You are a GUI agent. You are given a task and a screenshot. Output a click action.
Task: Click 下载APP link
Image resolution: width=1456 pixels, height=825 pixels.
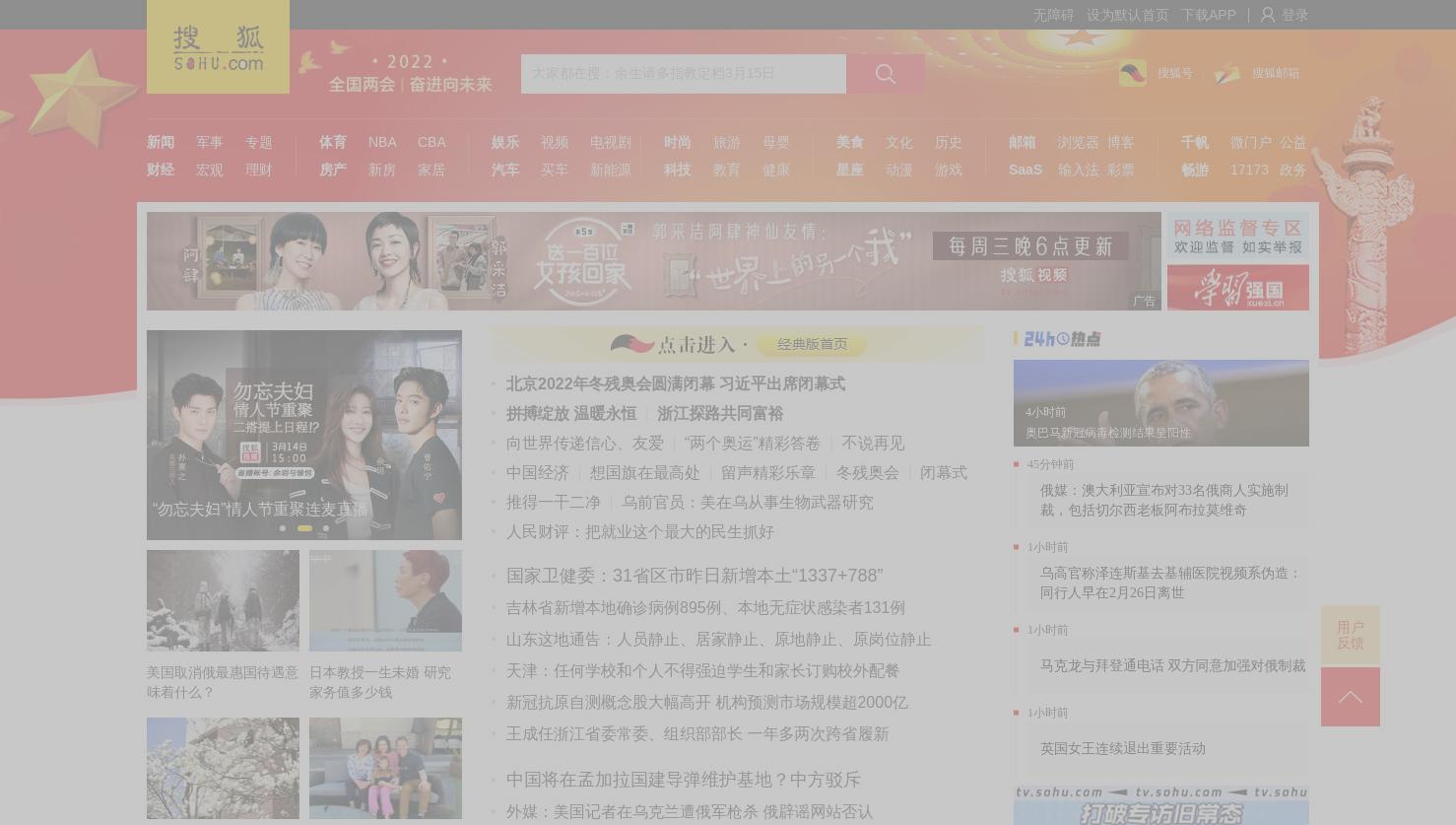pyautogui.click(x=1209, y=15)
